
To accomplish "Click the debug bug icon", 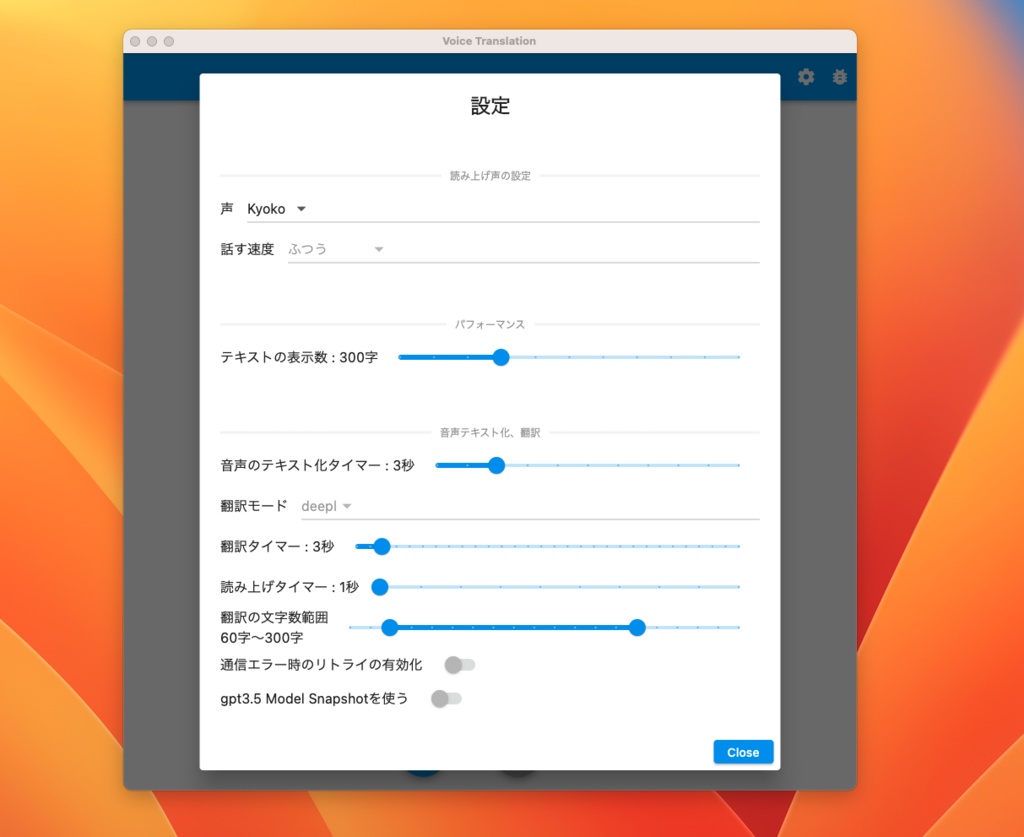I will point(840,77).
